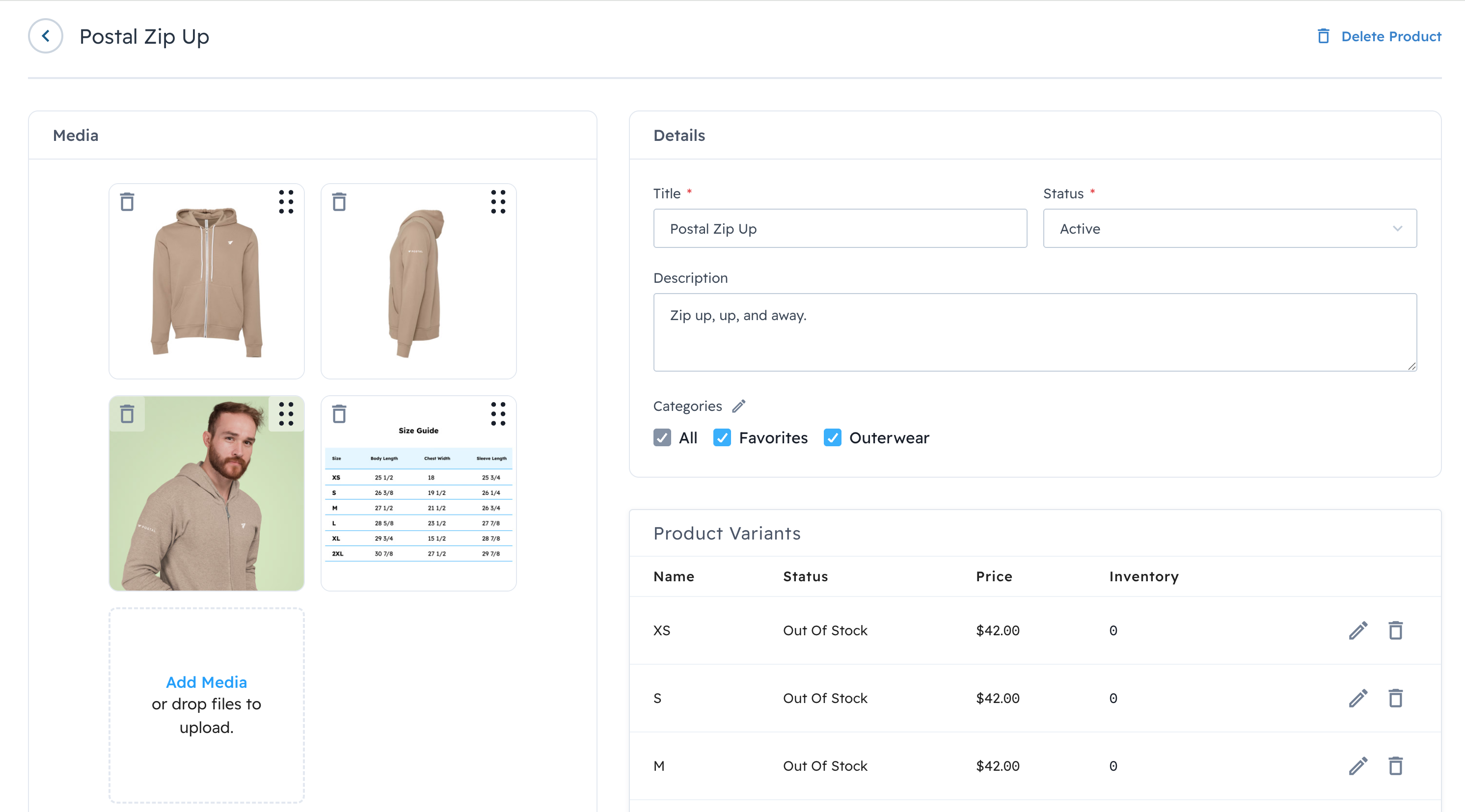
Task: Edit the XS variant
Action: (1357, 630)
